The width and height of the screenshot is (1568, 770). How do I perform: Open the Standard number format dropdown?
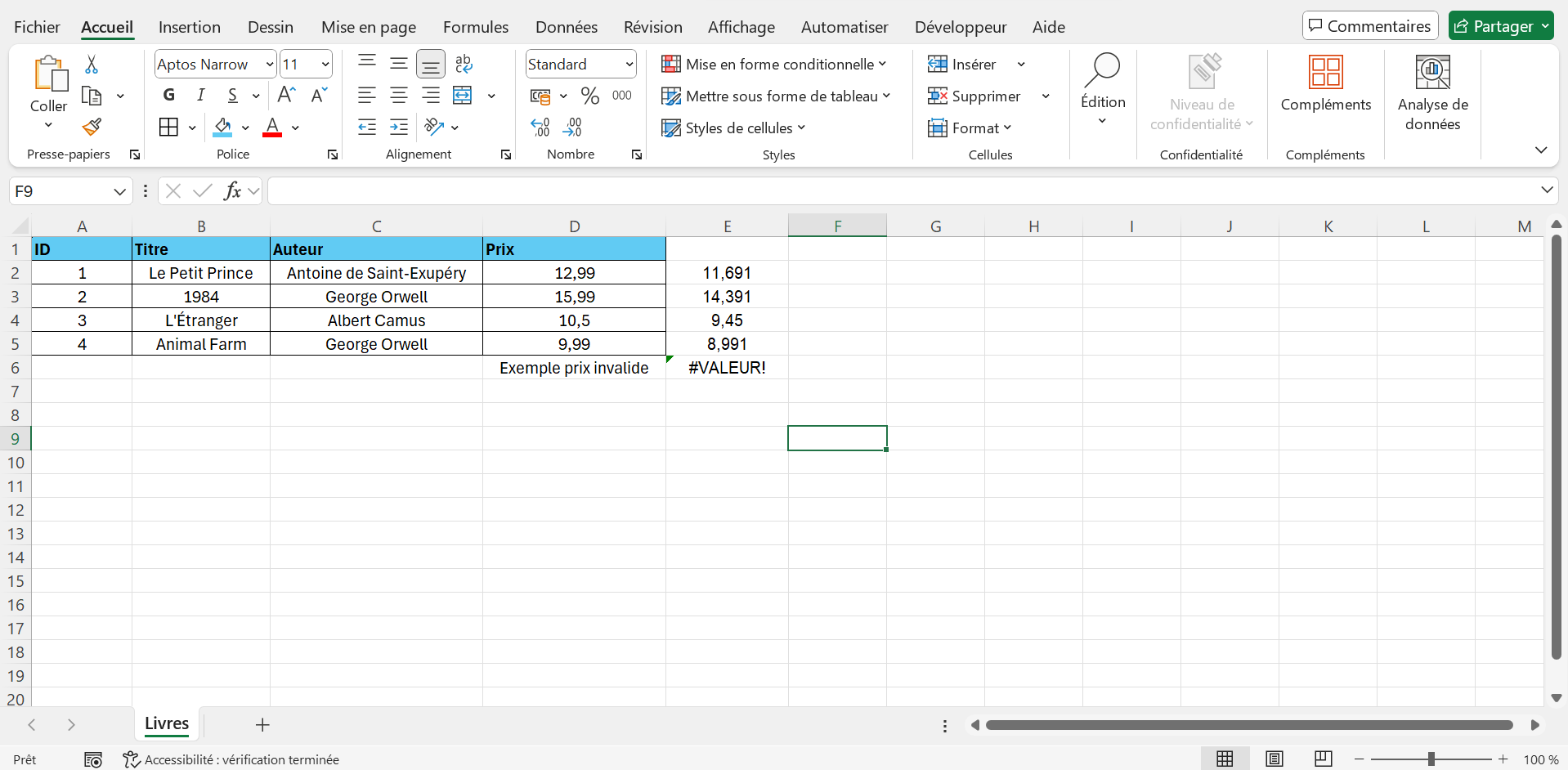pyautogui.click(x=629, y=64)
